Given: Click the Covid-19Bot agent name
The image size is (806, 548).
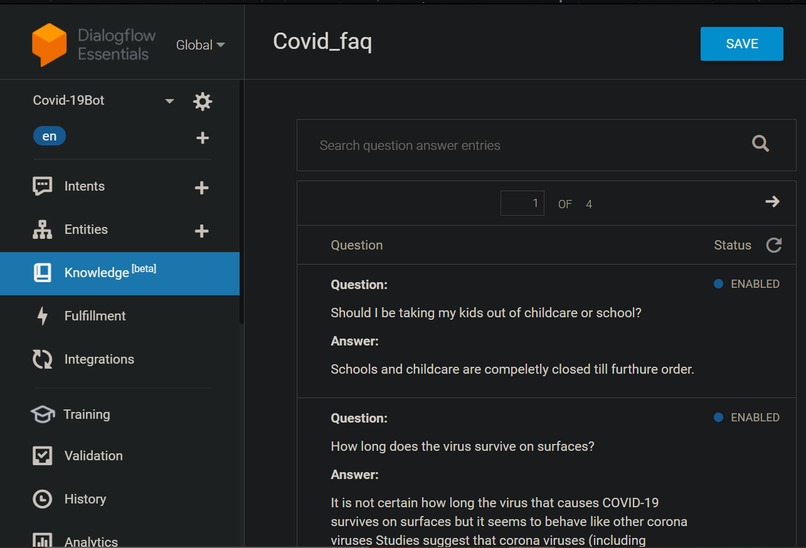Looking at the screenshot, I should (x=68, y=100).
